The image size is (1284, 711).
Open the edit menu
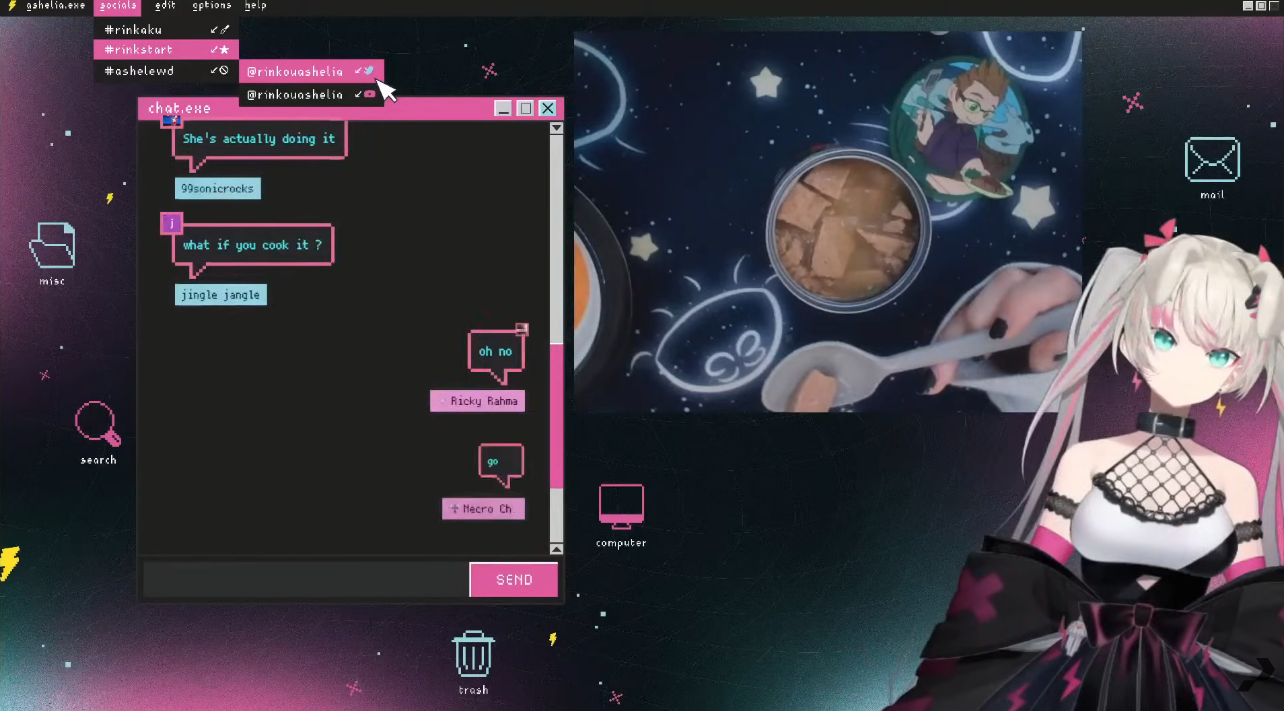click(165, 6)
